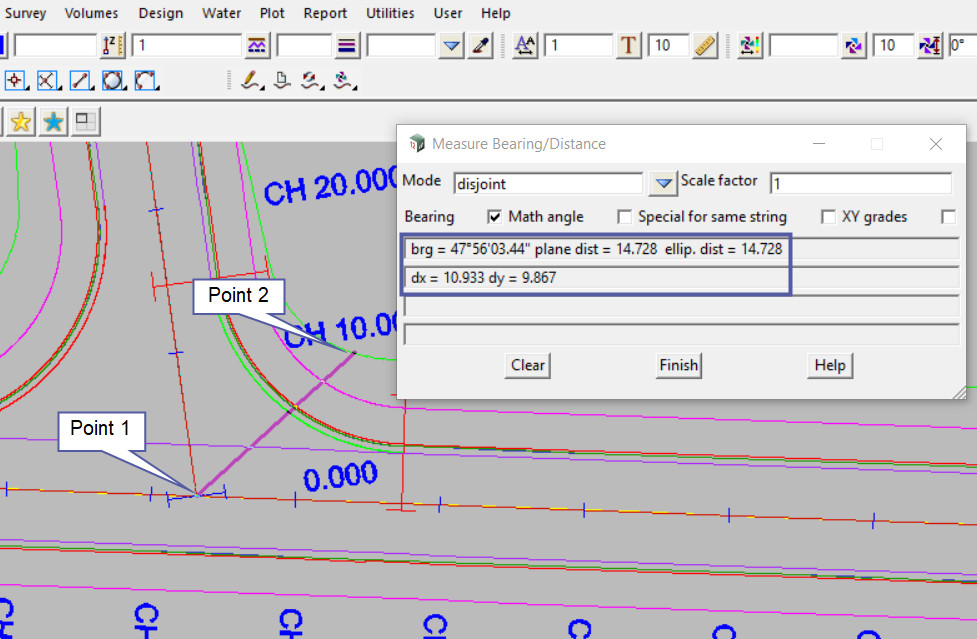Click the ruler measure icon
The height and width of the screenshot is (639, 977).
tap(705, 46)
